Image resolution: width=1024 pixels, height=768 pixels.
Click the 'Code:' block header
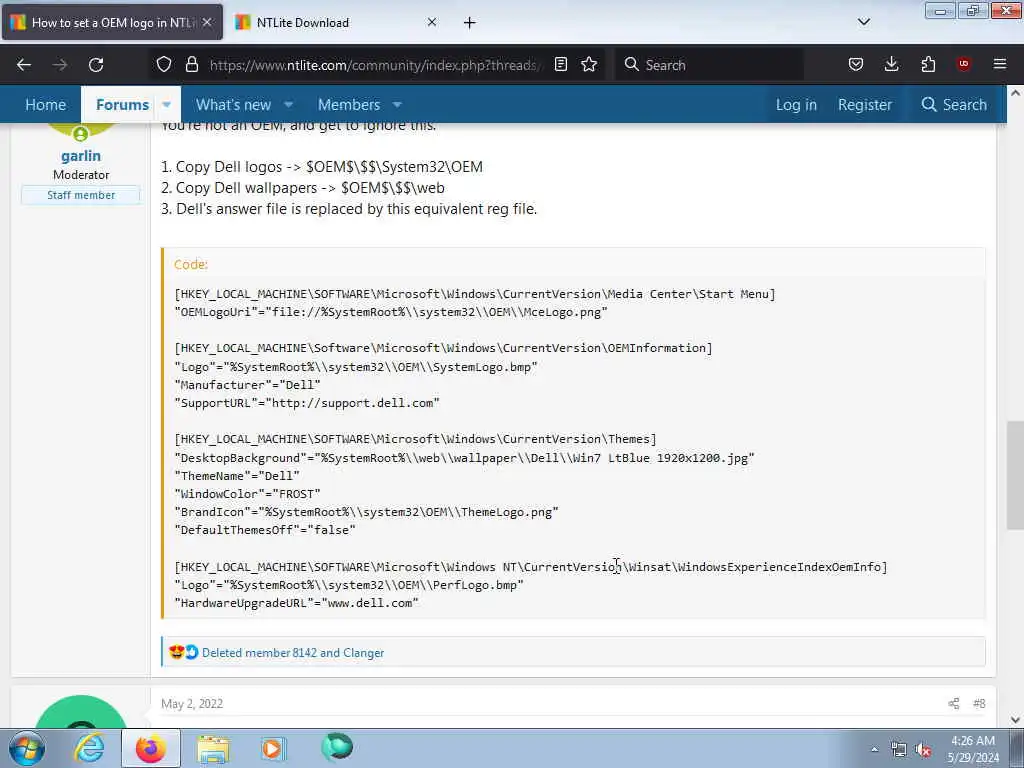tap(191, 264)
